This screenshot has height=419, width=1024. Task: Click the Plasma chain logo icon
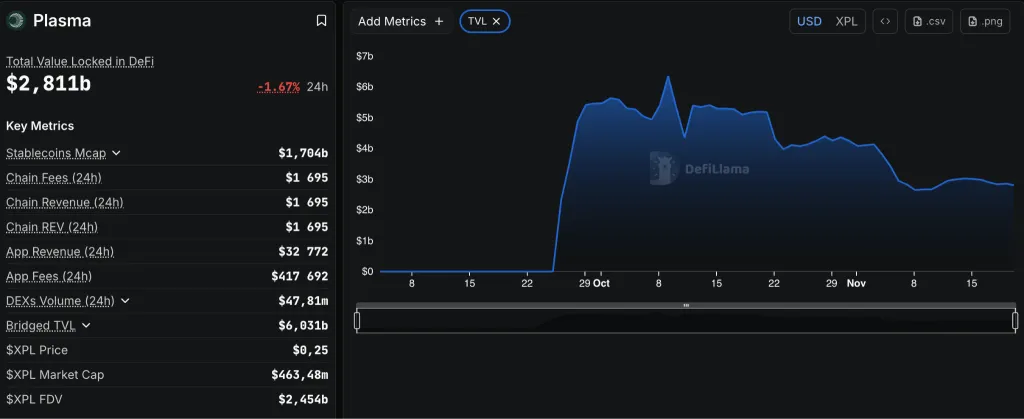[16, 21]
